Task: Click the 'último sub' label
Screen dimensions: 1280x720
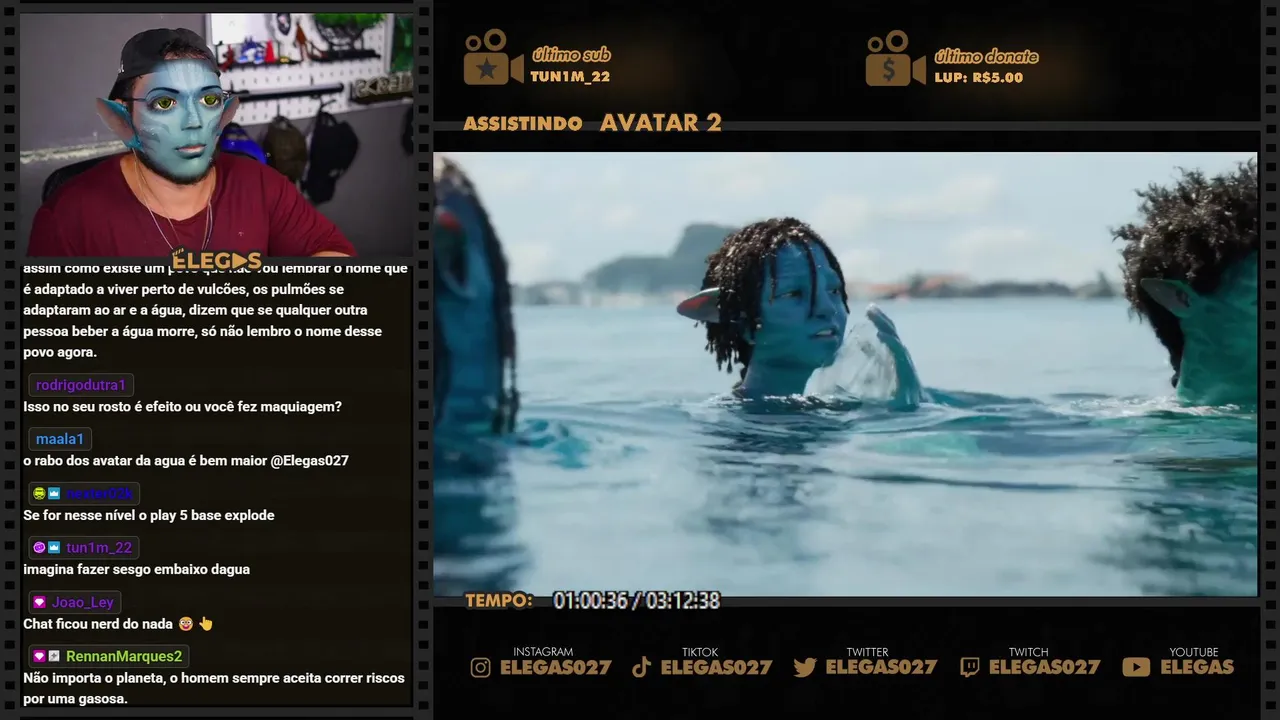Action: point(571,55)
